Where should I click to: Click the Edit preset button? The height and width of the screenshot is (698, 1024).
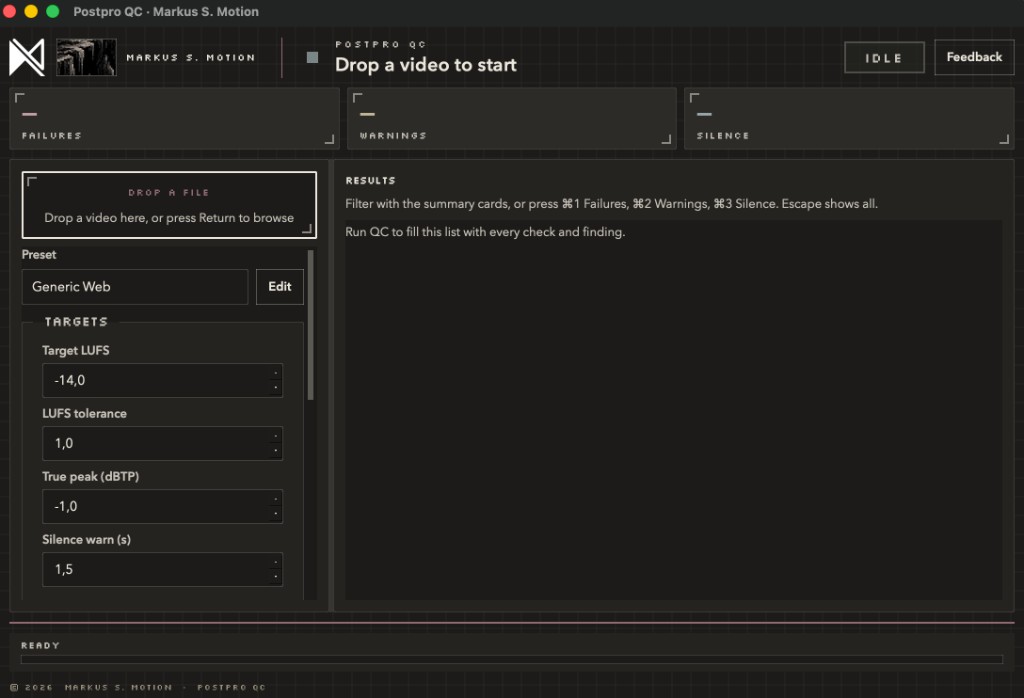(280, 287)
